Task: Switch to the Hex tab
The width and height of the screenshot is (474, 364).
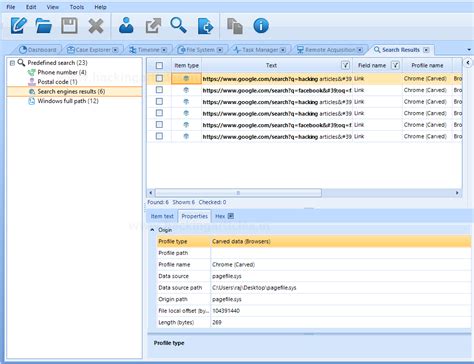Action: [220, 216]
